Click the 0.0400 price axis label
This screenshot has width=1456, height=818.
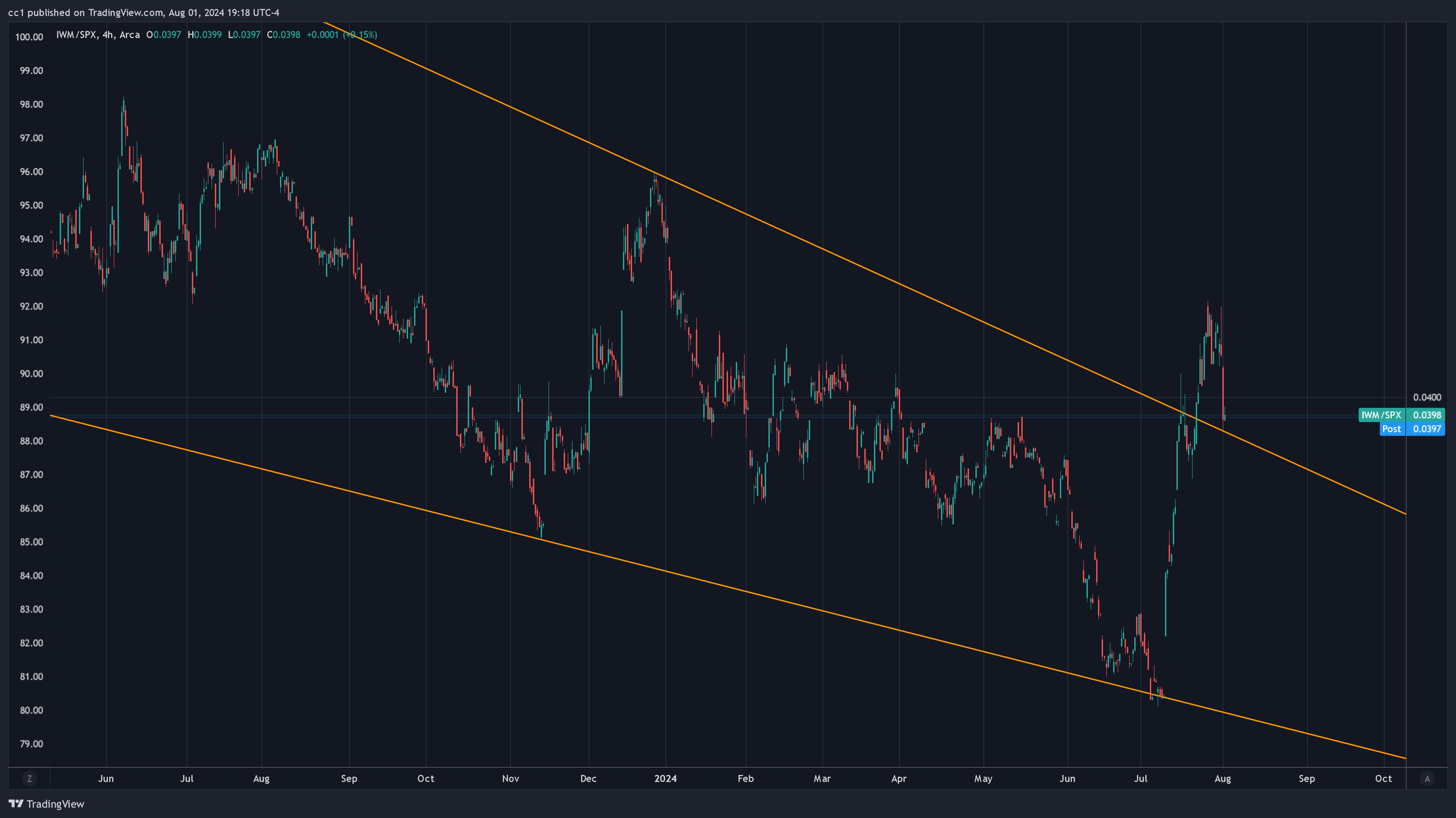(1427, 397)
